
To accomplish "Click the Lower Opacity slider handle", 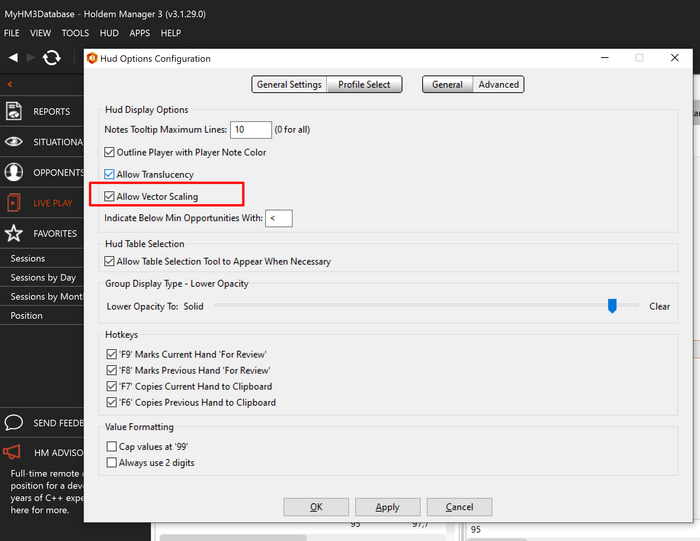I will (x=612, y=306).
